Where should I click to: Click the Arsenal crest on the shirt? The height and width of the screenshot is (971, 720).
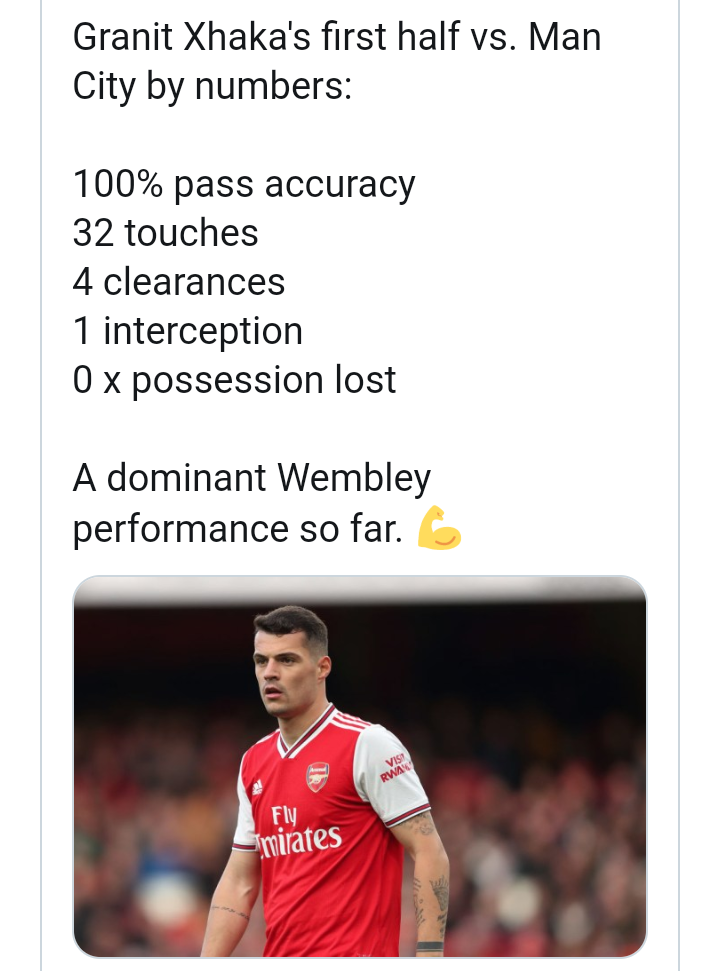pos(317,777)
